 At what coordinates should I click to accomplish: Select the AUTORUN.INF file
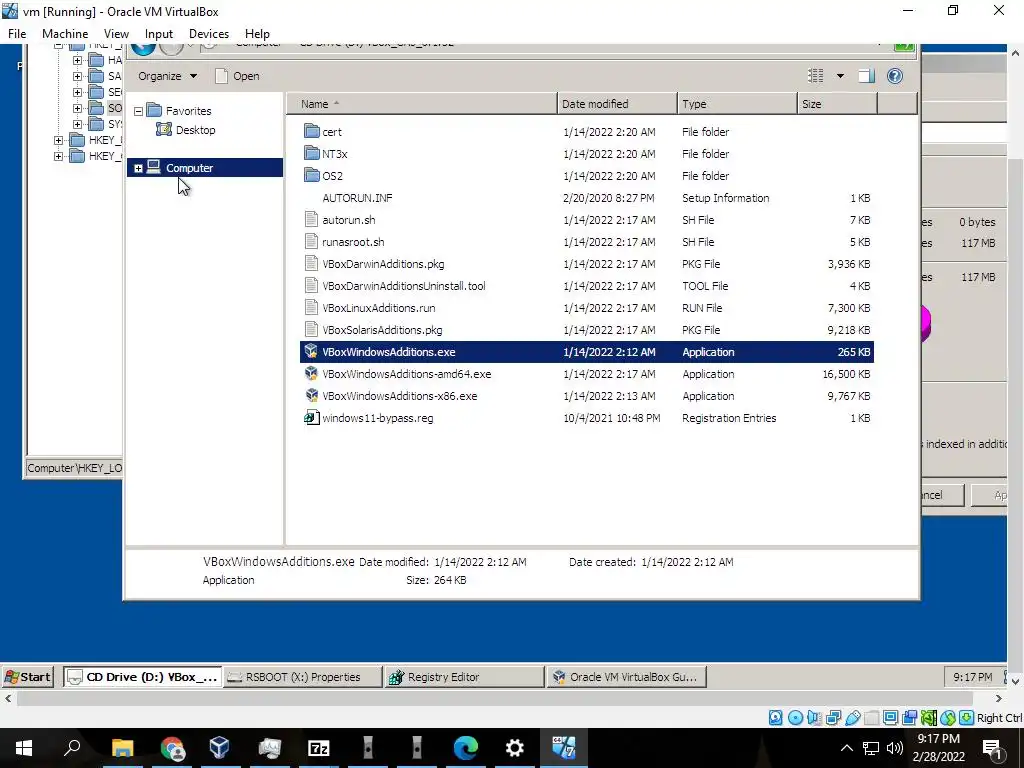tap(357, 198)
